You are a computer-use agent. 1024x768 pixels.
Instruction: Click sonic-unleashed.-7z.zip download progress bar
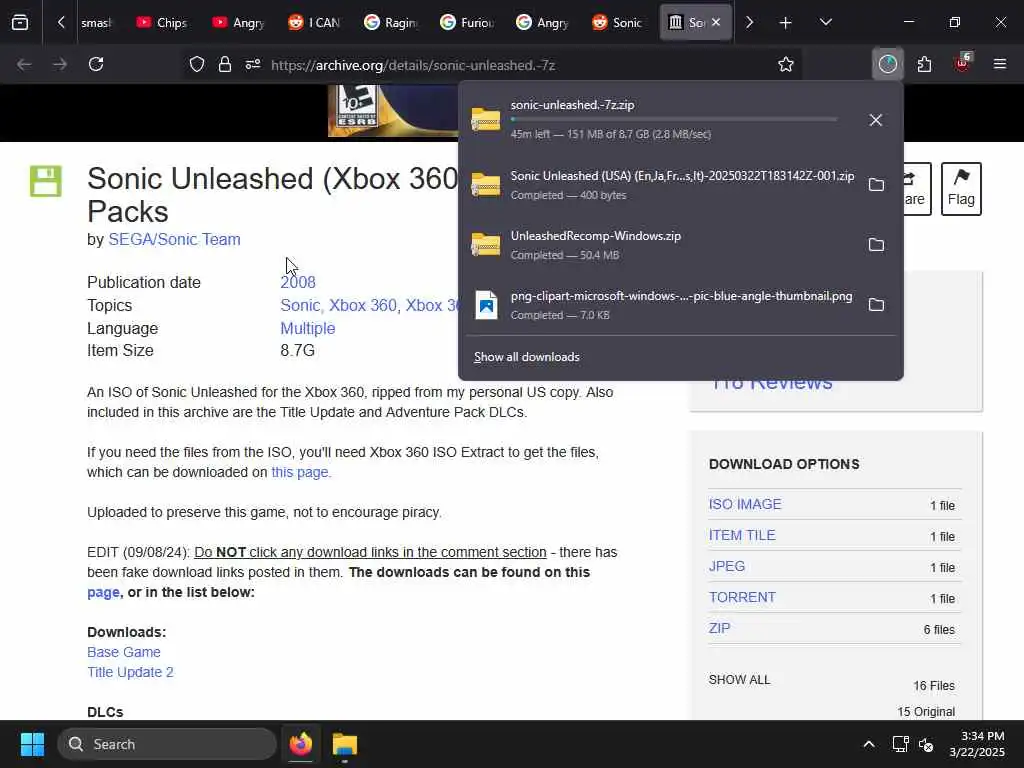pos(674,120)
